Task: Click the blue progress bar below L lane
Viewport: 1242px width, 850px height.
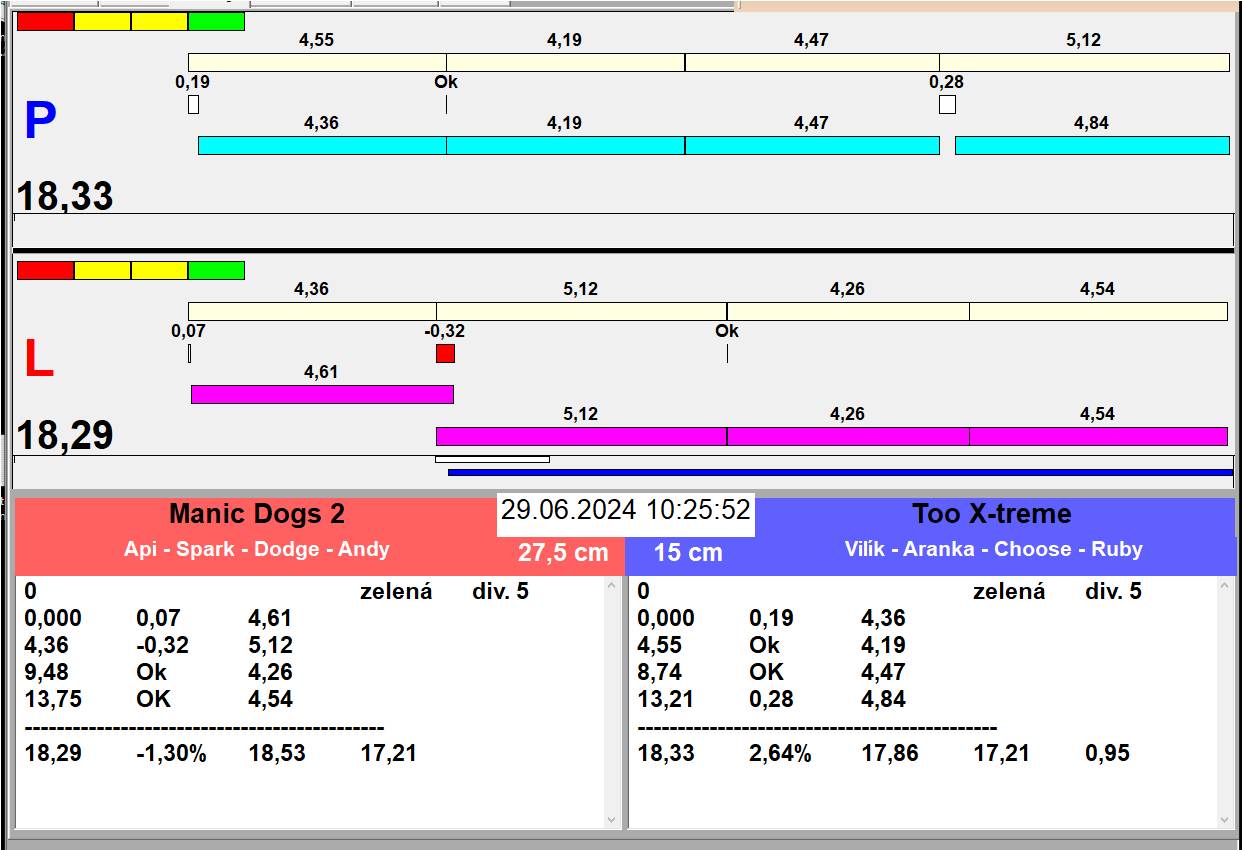Action: (x=840, y=472)
